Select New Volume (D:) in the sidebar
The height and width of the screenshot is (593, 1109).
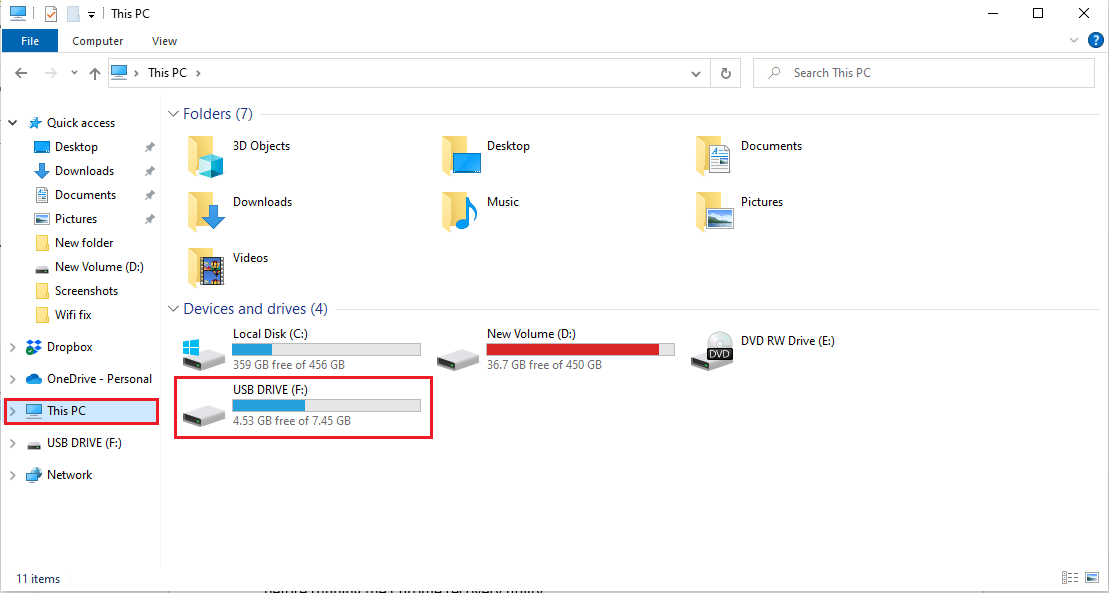tap(99, 267)
